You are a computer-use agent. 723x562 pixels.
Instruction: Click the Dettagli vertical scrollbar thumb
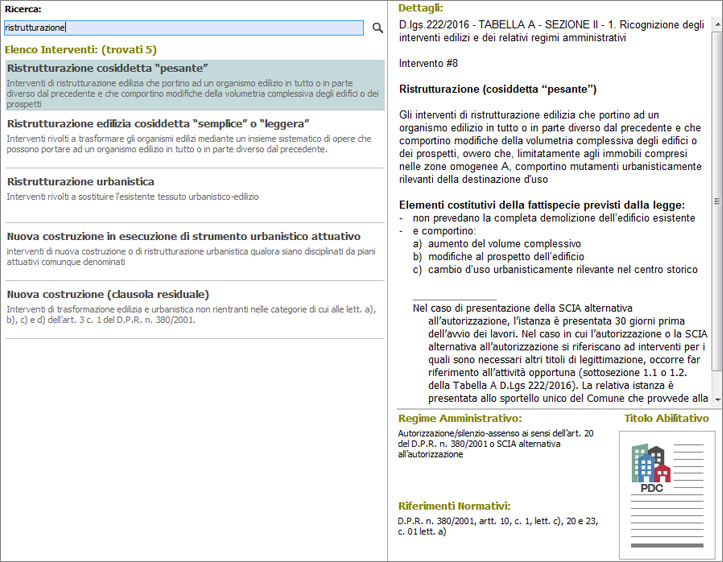[x=717, y=200]
